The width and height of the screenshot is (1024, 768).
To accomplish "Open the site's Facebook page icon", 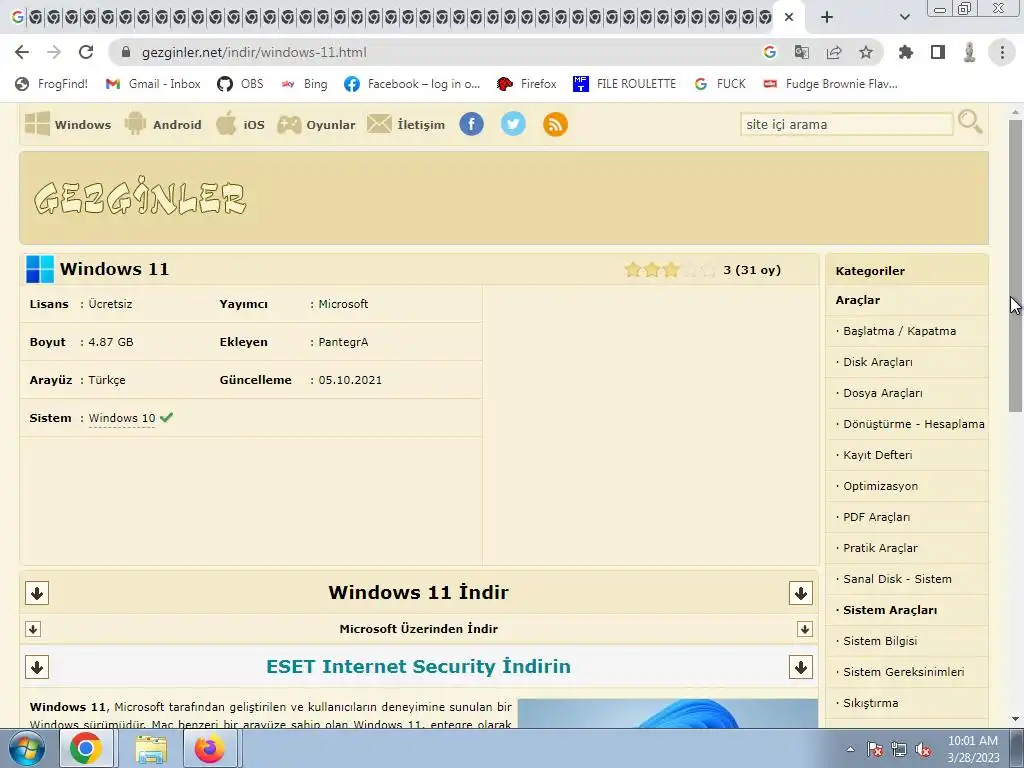I will click(x=472, y=124).
